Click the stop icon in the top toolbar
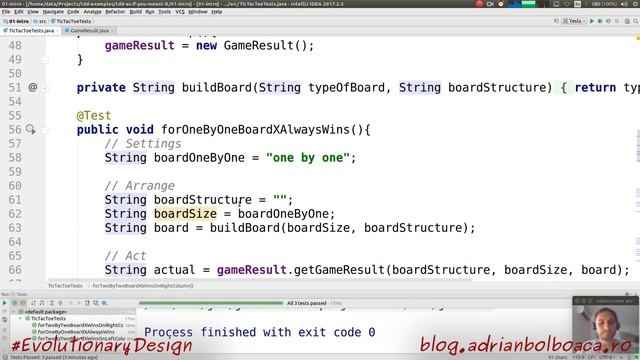 pos(617,21)
